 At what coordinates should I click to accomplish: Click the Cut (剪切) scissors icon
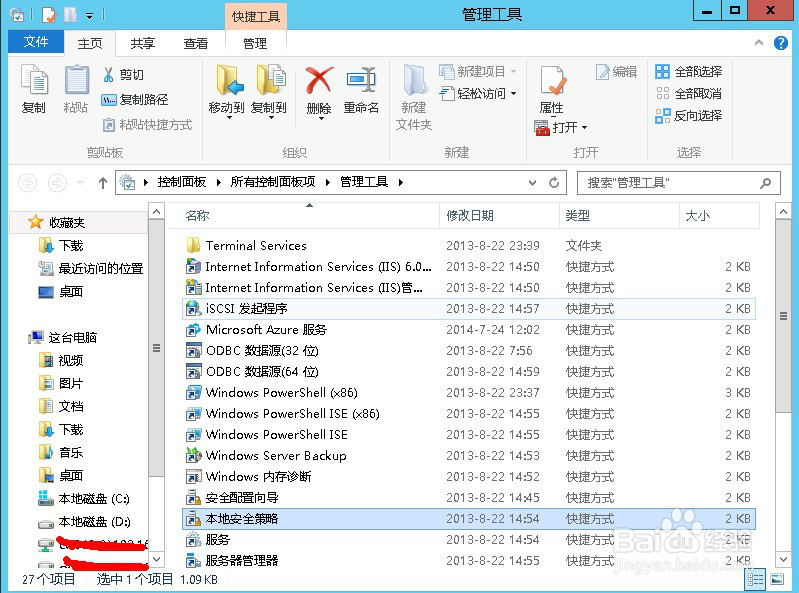coord(108,75)
